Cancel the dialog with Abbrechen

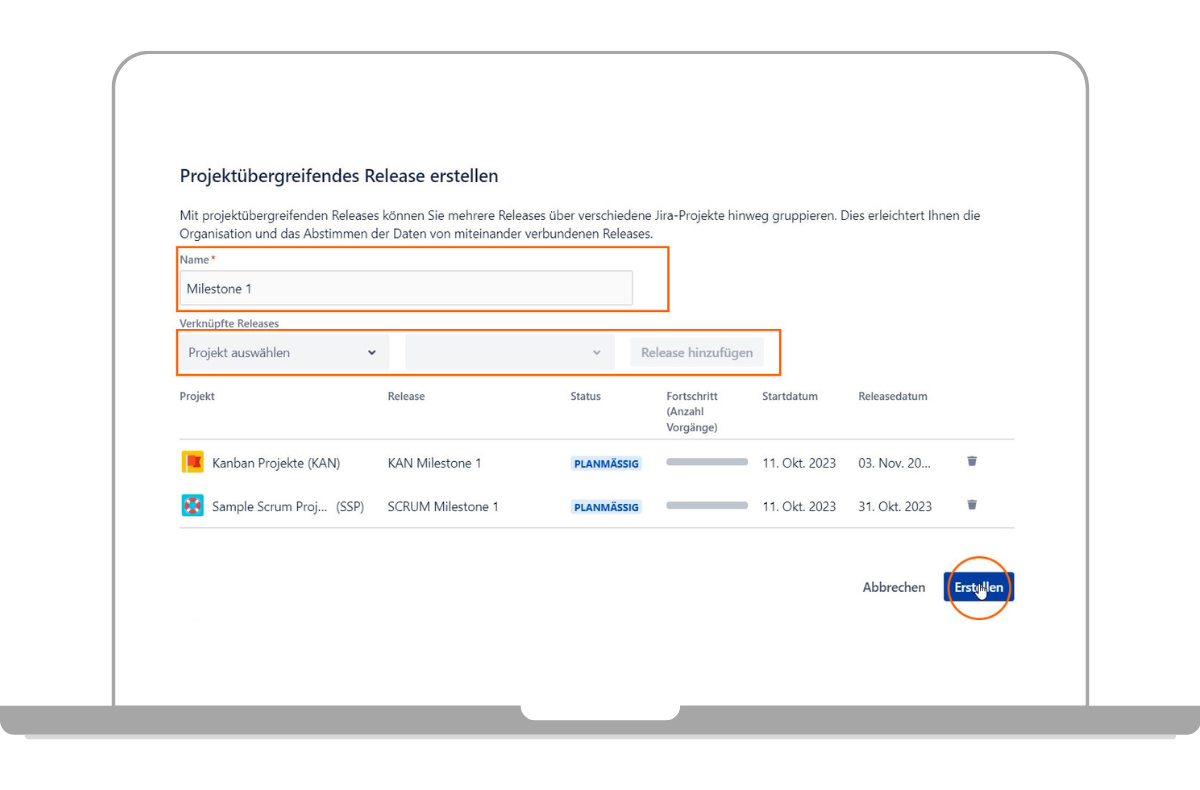[893, 588]
